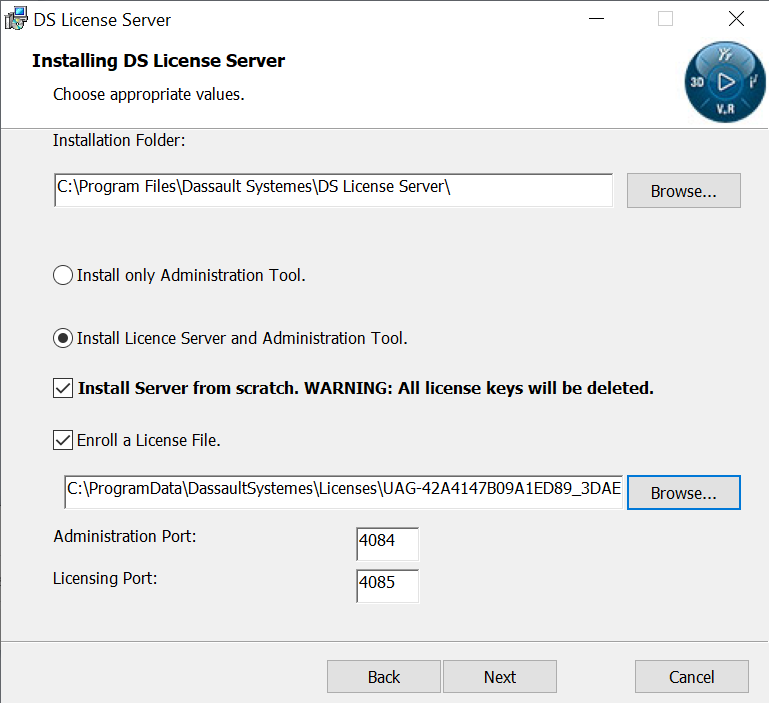Image resolution: width=769 pixels, height=703 pixels.
Task: Click the DS License Server installer title icon
Action: coord(16,19)
